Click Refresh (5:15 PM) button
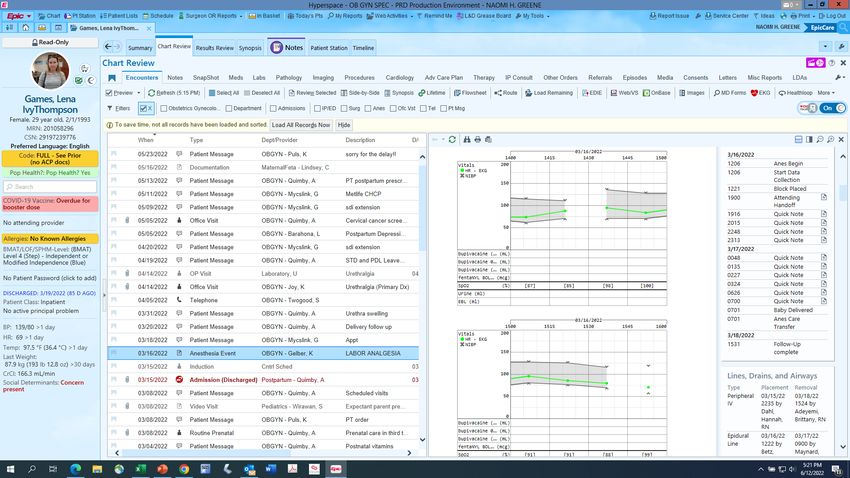Image resolution: width=850 pixels, height=478 pixels. coord(174,93)
